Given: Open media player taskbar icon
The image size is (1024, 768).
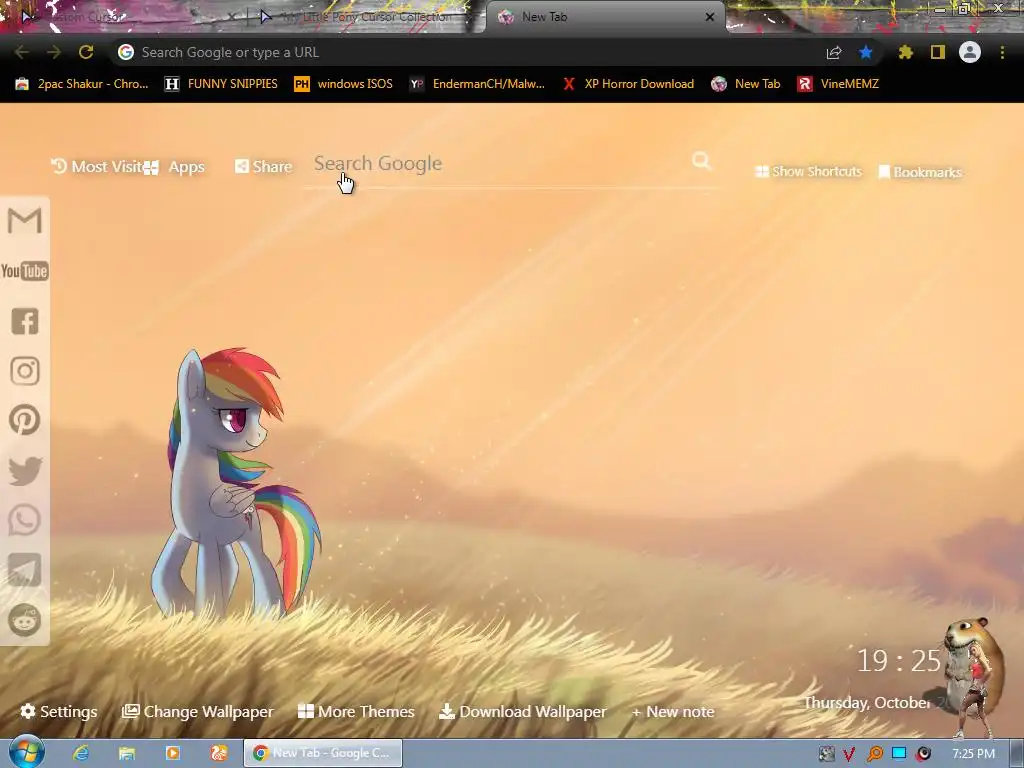Looking at the screenshot, I should click(173, 754).
